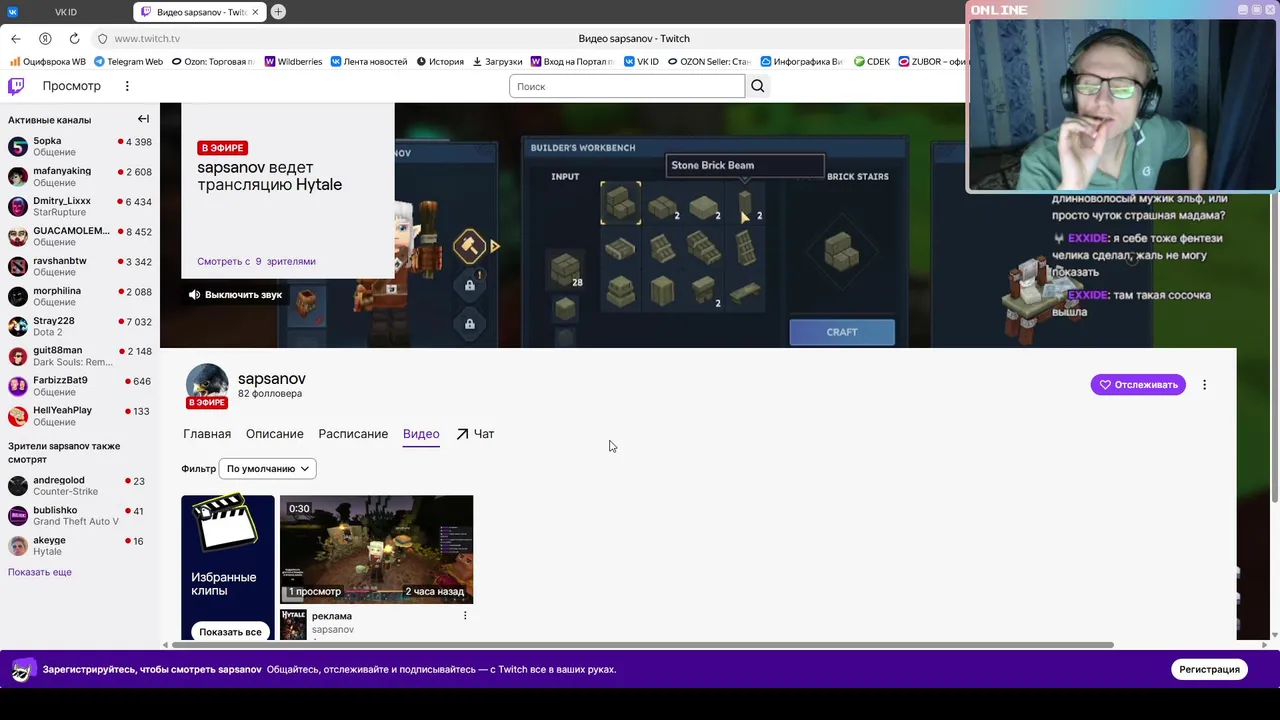Open Dmitry_Lixxx channel avatar
Viewport: 1280px width, 720px height.
pyautogui.click(x=18, y=207)
